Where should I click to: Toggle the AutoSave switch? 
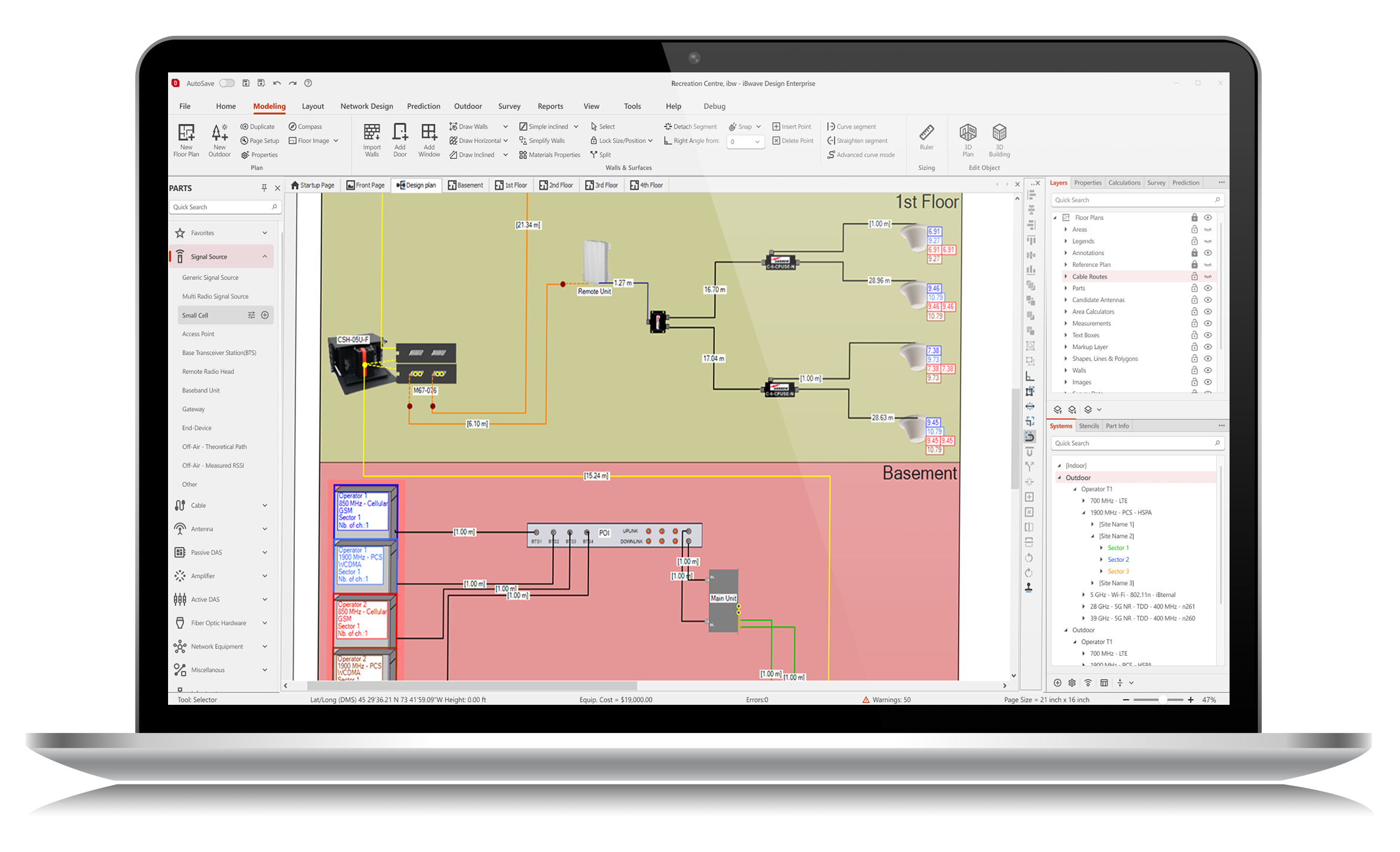click(x=227, y=83)
